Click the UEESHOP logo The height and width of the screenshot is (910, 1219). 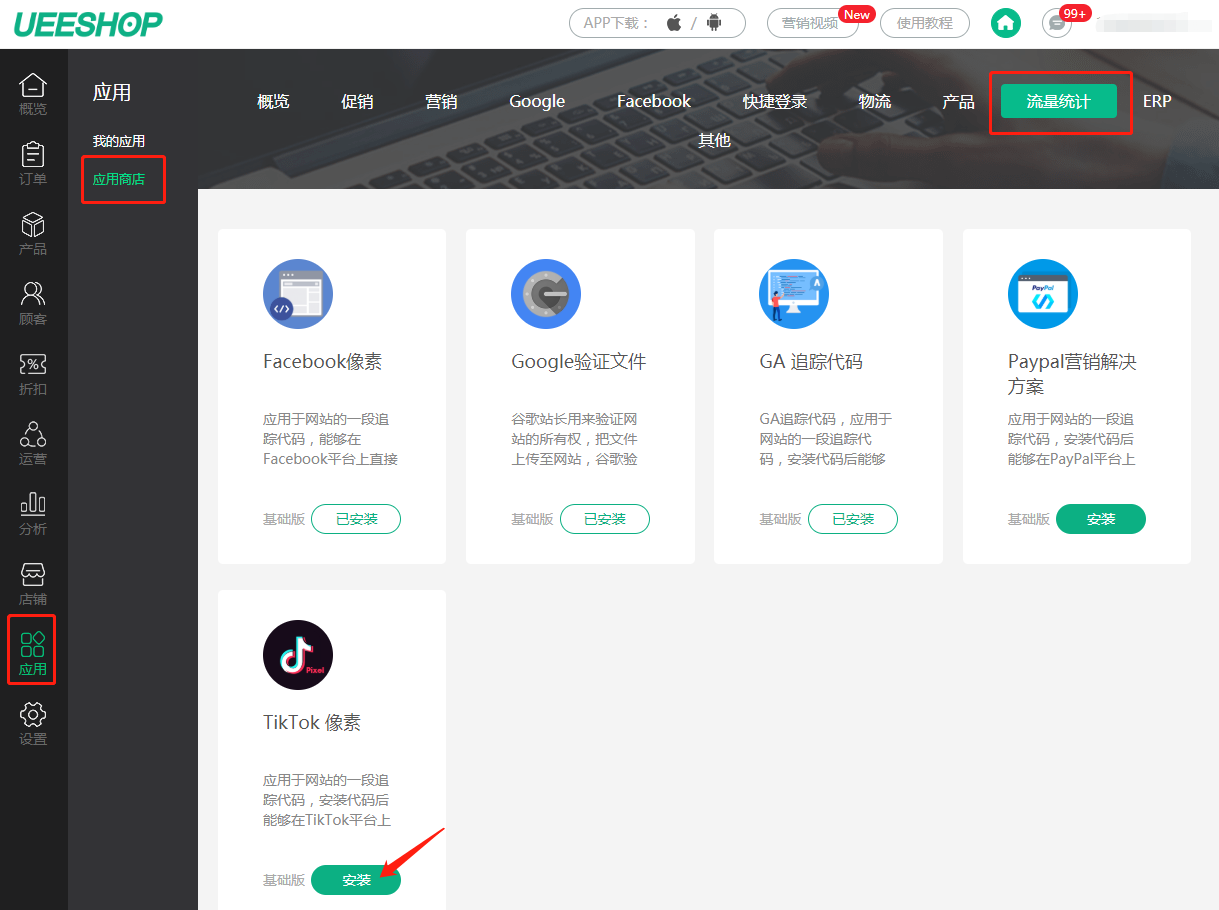click(87, 24)
